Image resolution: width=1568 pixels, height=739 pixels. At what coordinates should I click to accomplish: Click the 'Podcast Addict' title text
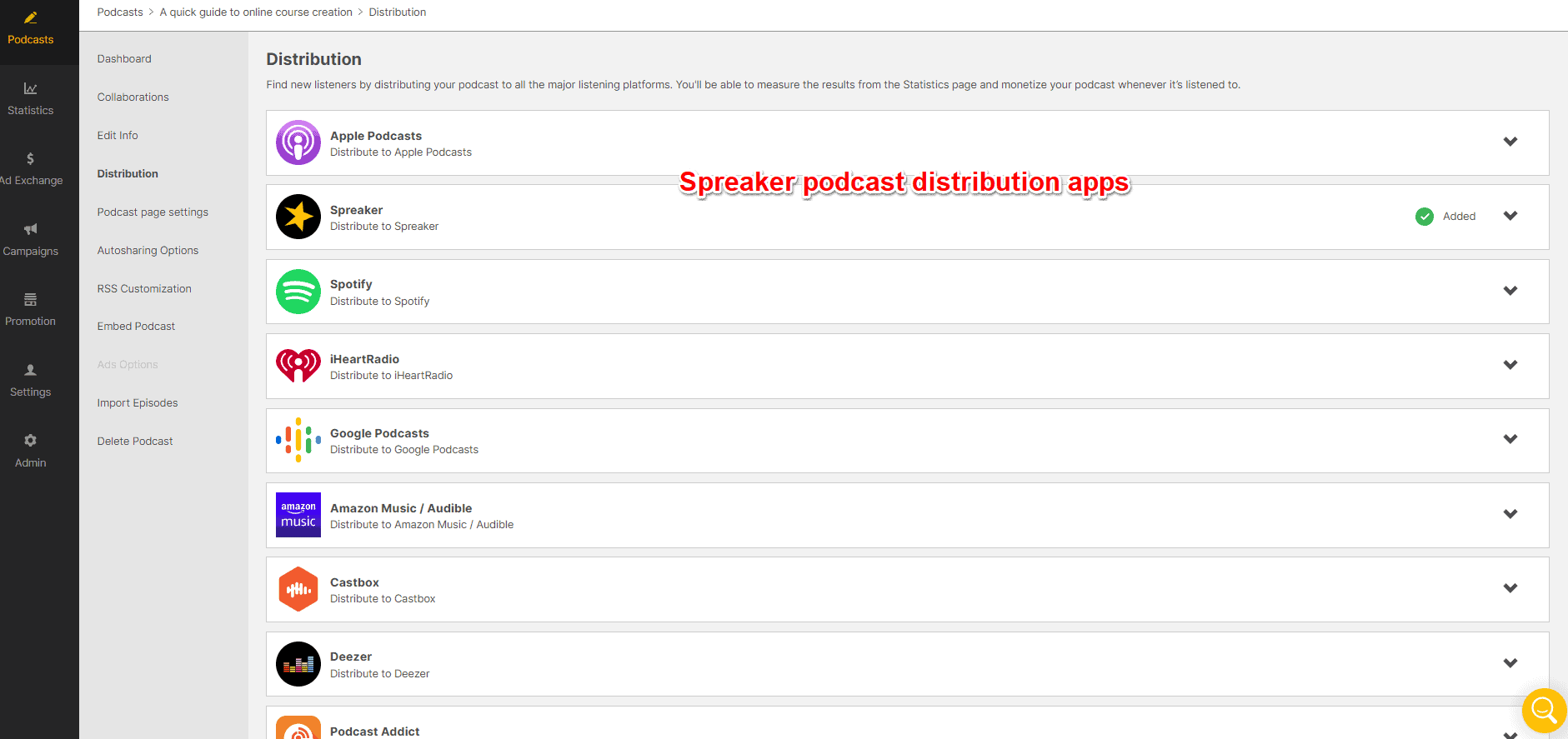375,732
